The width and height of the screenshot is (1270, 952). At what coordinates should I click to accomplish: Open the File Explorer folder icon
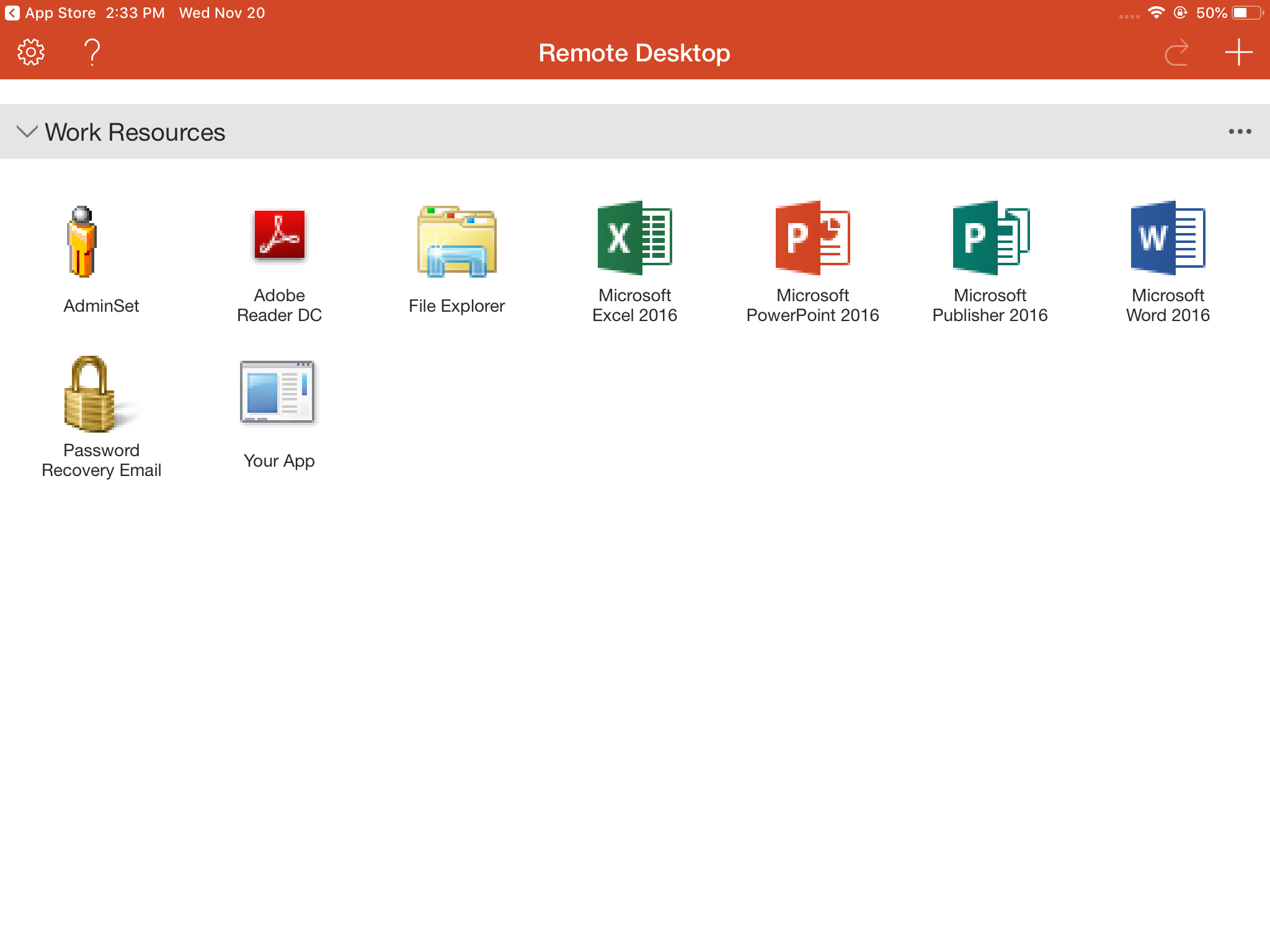pyautogui.click(x=457, y=241)
